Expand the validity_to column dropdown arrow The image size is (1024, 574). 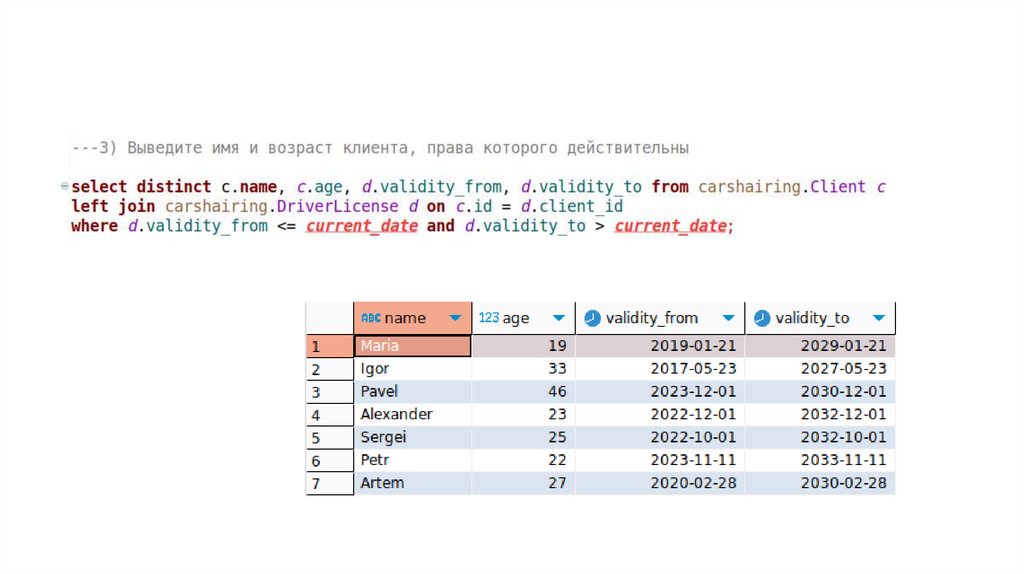[878, 318]
